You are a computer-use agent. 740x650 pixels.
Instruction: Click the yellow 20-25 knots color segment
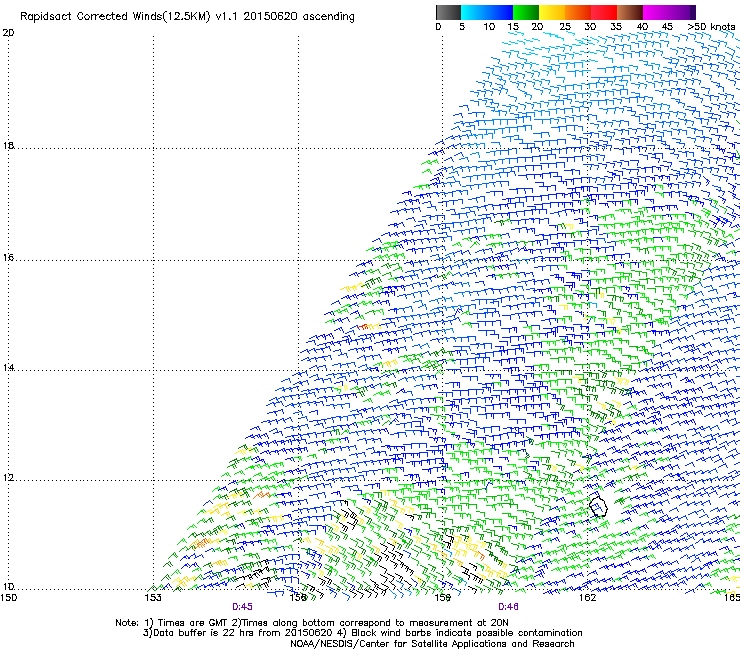click(552, 12)
